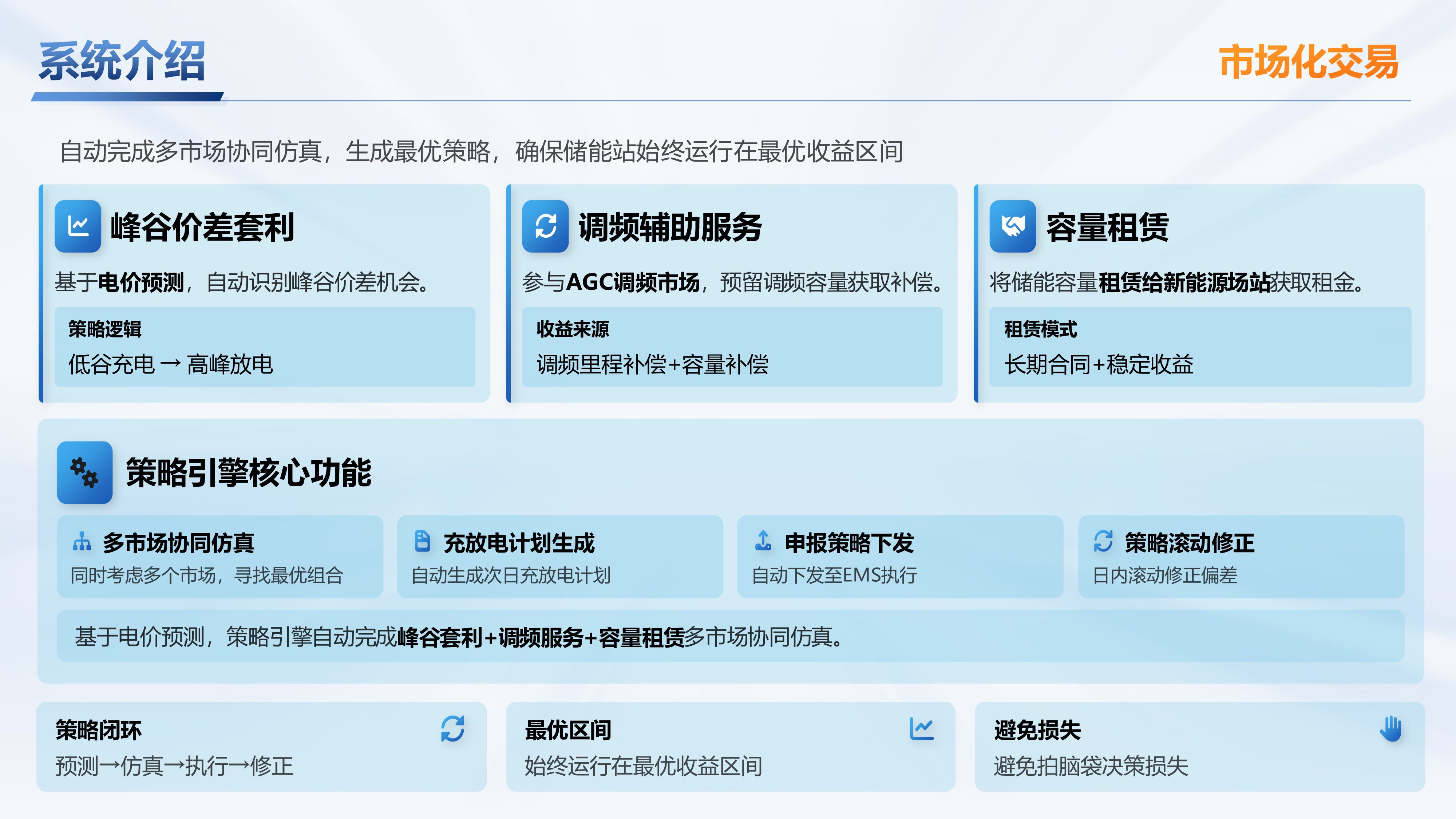Select the 收益来源 box with 调频里程补偿
The height and width of the screenshot is (819, 1456).
click(x=732, y=347)
